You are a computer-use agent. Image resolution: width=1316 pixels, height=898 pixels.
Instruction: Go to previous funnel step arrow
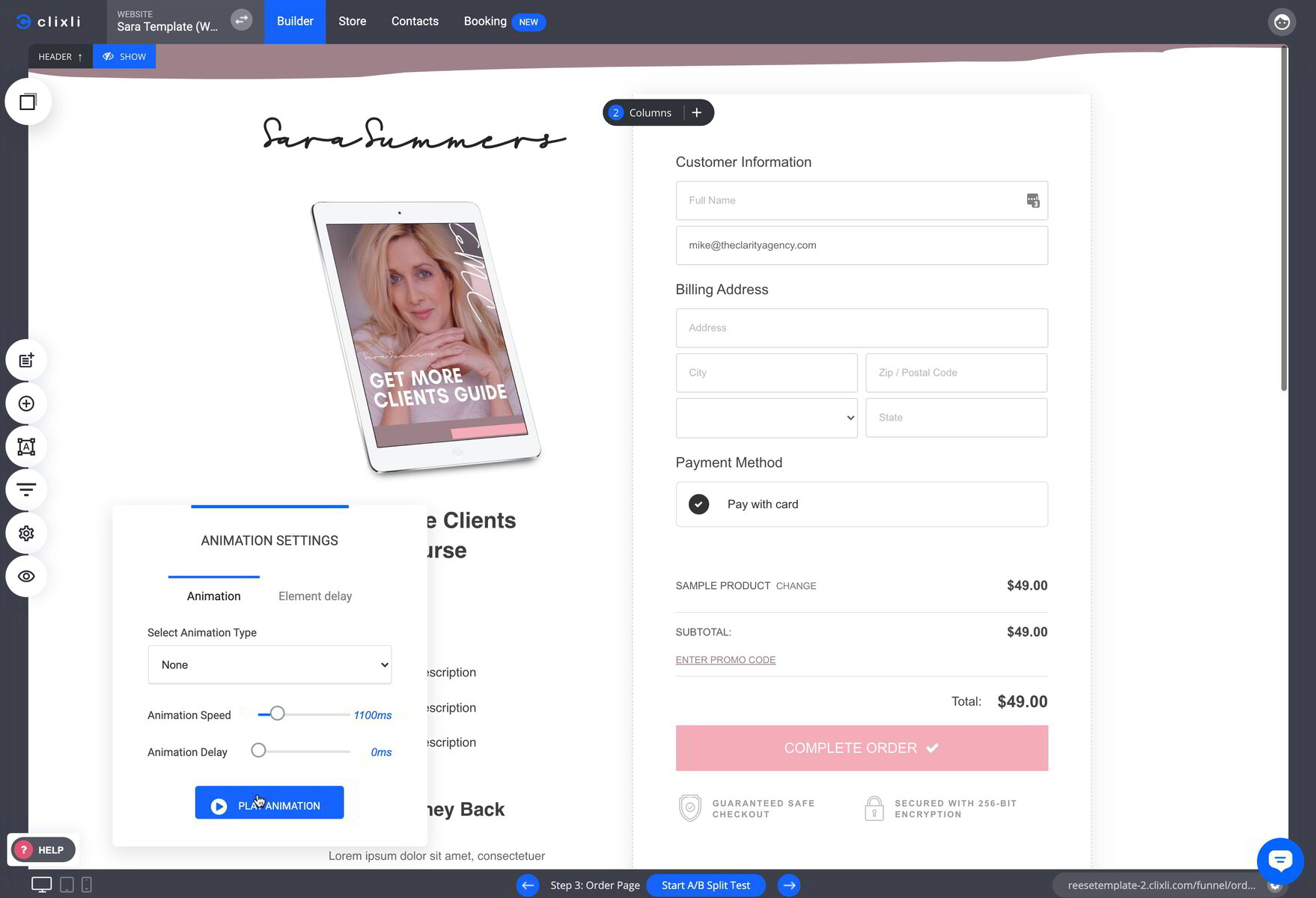click(x=527, y=885)
